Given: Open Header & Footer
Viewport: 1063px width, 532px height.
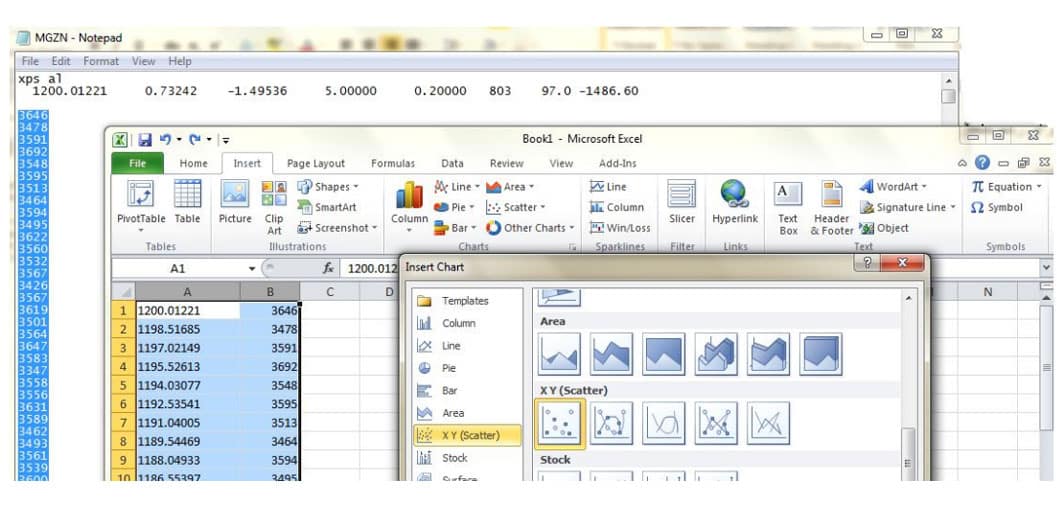Looking at the screenshot, I should 831,207.
